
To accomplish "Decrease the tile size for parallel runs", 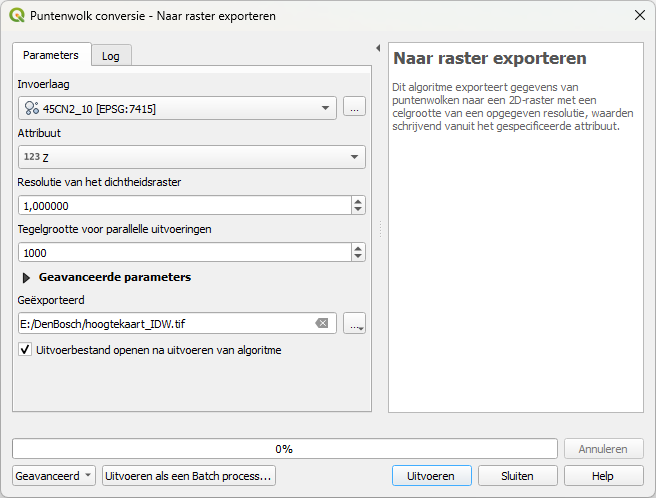I will click(358, 257).
